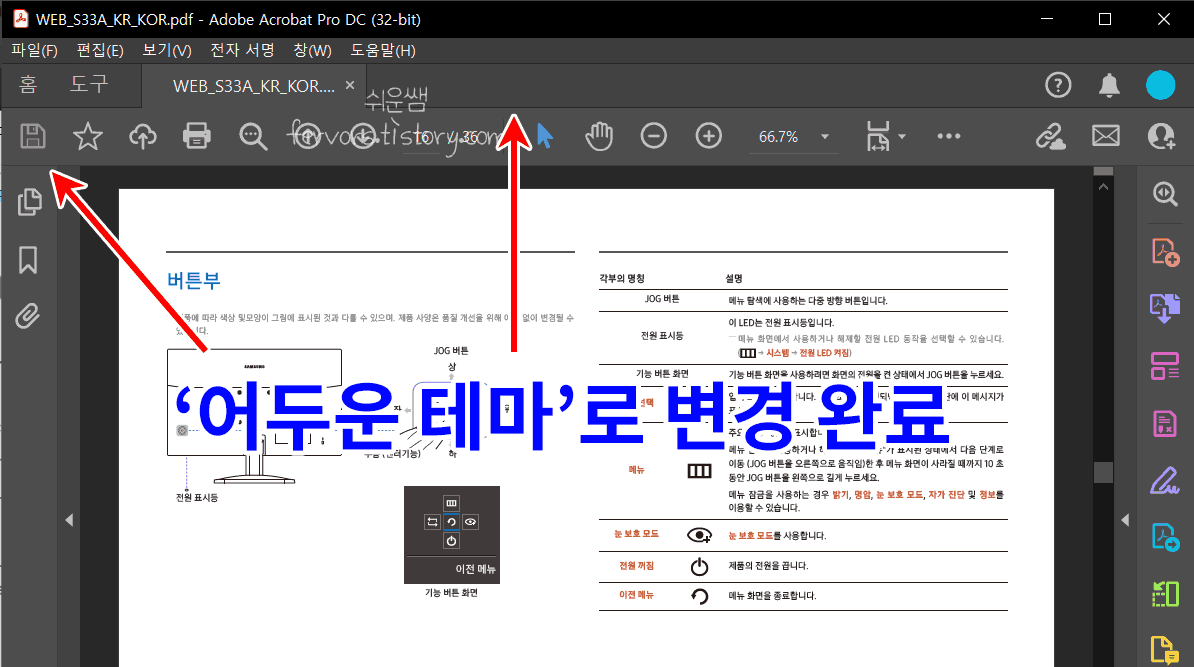This screenshot has height=667, width=1194.
Task: Open the Fill & Sign tool
Action: (x=1164, y=481)
